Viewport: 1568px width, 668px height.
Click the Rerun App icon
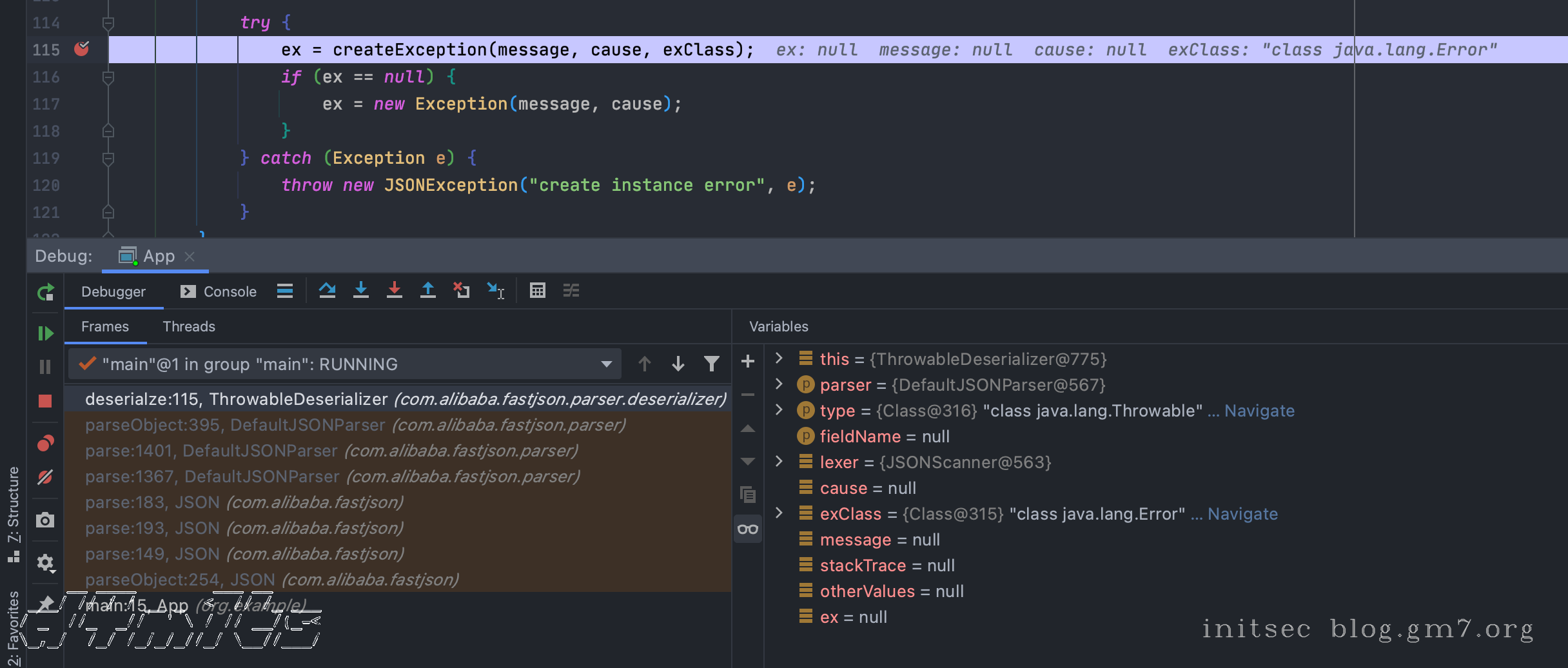(x=45, y=293)
